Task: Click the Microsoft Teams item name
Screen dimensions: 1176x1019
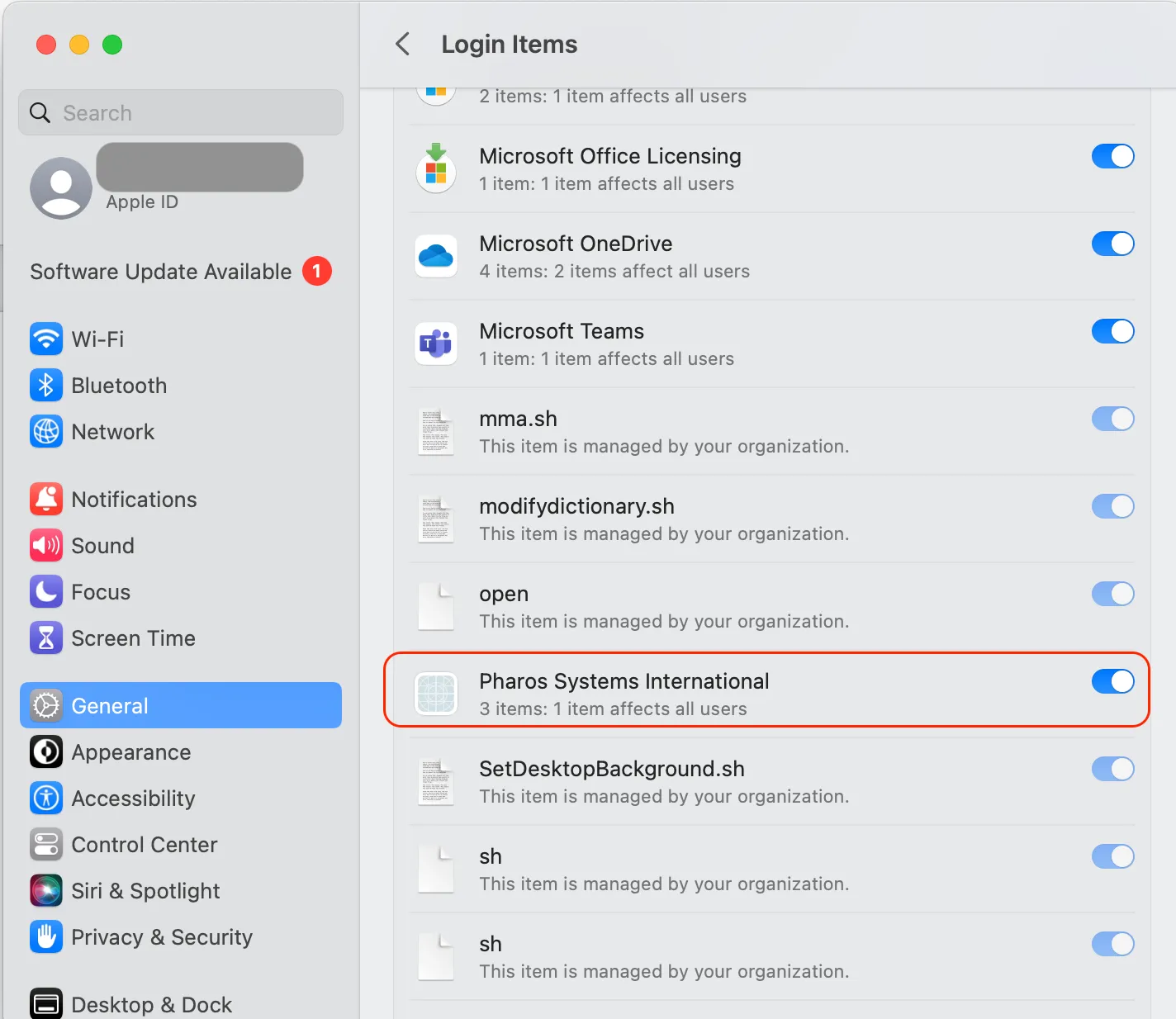Action: (x=562, y=331)
